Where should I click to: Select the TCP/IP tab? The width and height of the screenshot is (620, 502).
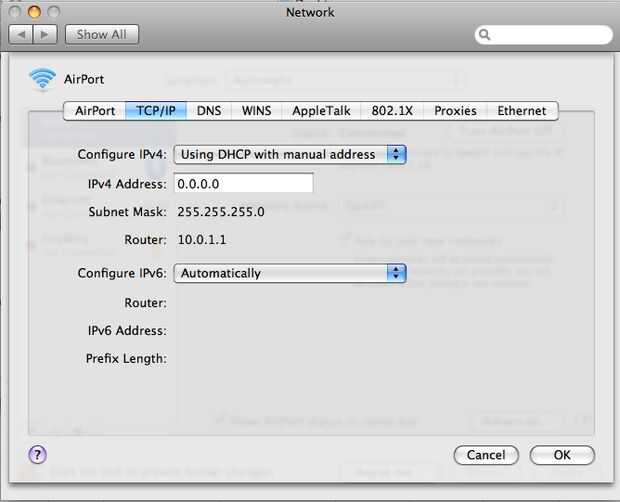tap(156, 111)
